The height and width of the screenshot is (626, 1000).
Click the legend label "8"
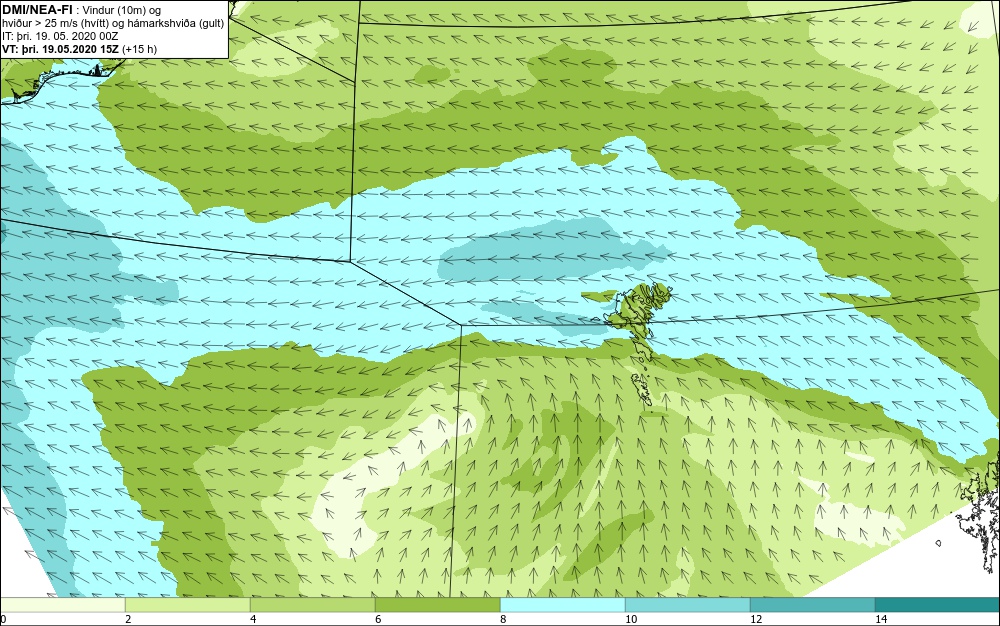[503, 619]
